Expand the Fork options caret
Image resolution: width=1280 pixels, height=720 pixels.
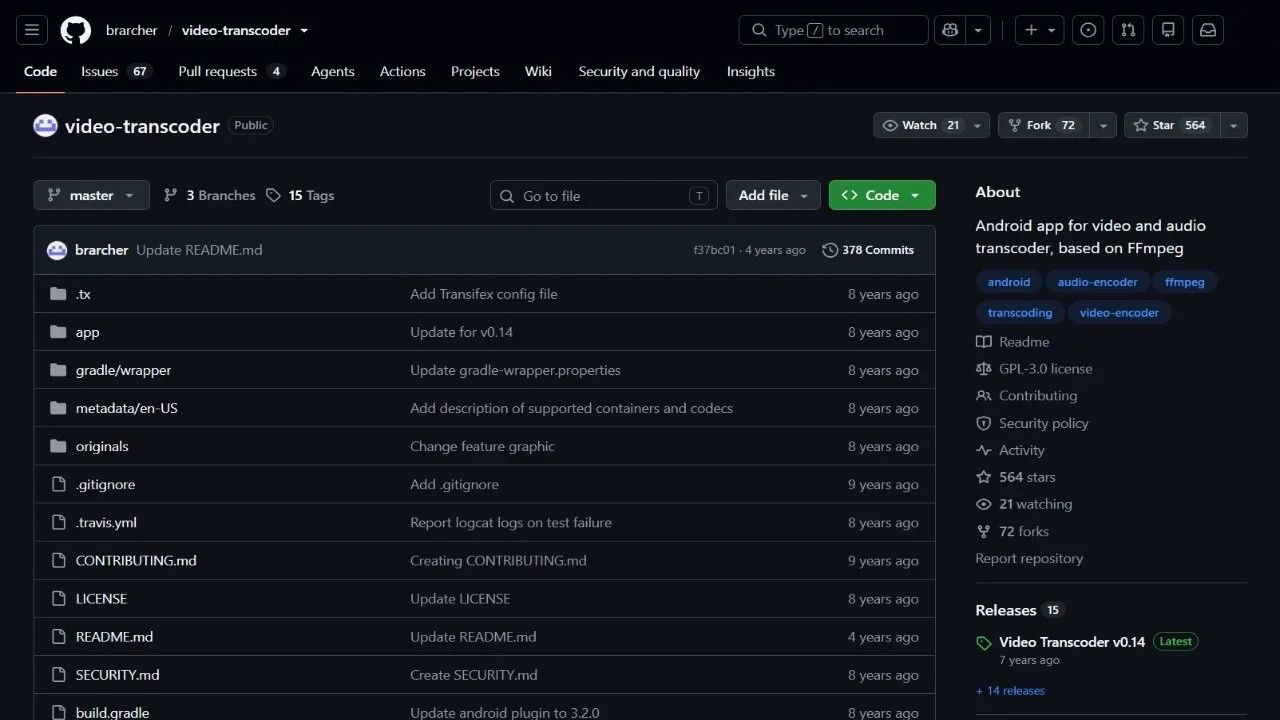(1103, 125)
